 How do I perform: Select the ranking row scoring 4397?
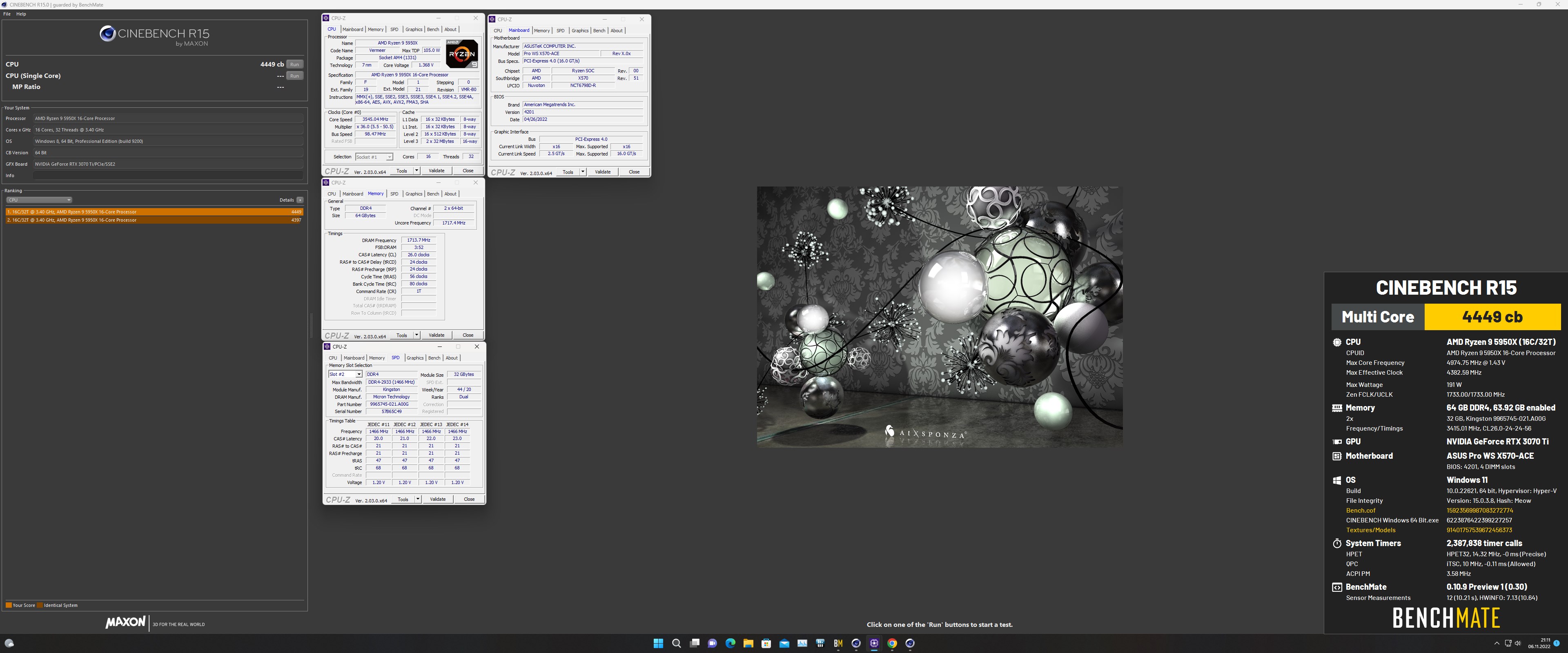154,220
